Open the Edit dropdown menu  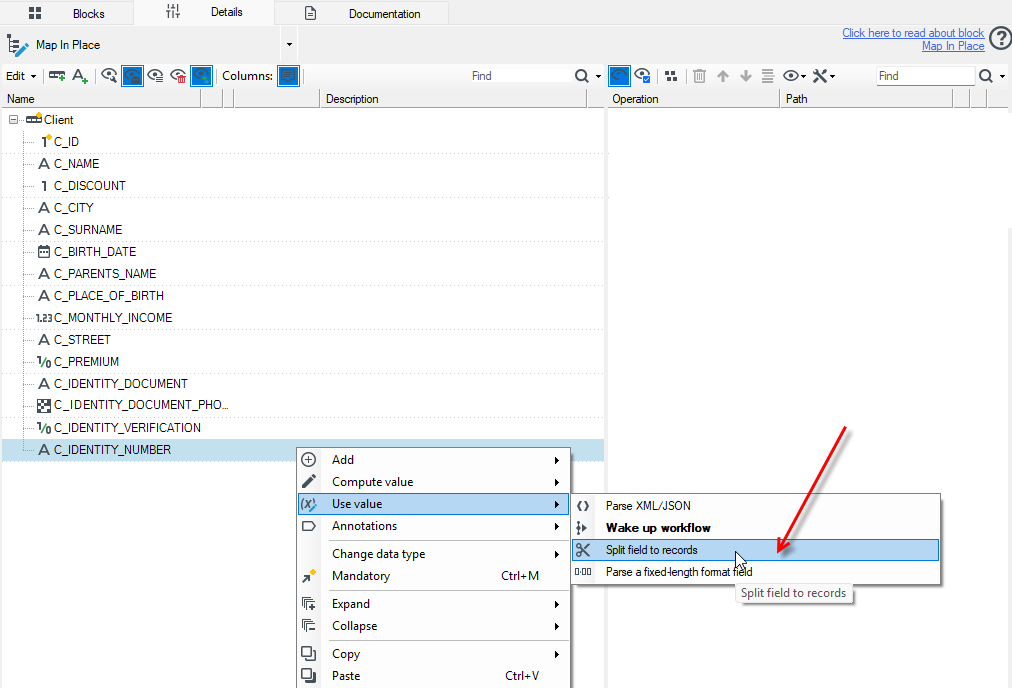(x=21, y=76)
